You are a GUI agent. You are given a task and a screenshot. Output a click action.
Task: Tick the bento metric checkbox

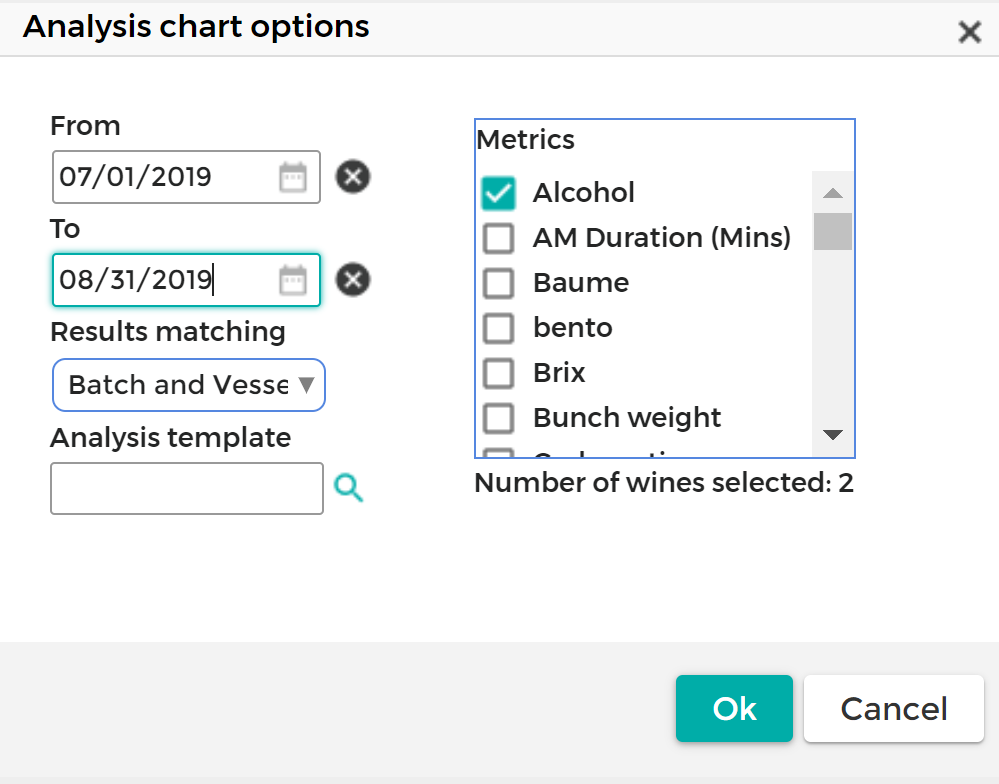pyautogui.click(x=498, y=328)
